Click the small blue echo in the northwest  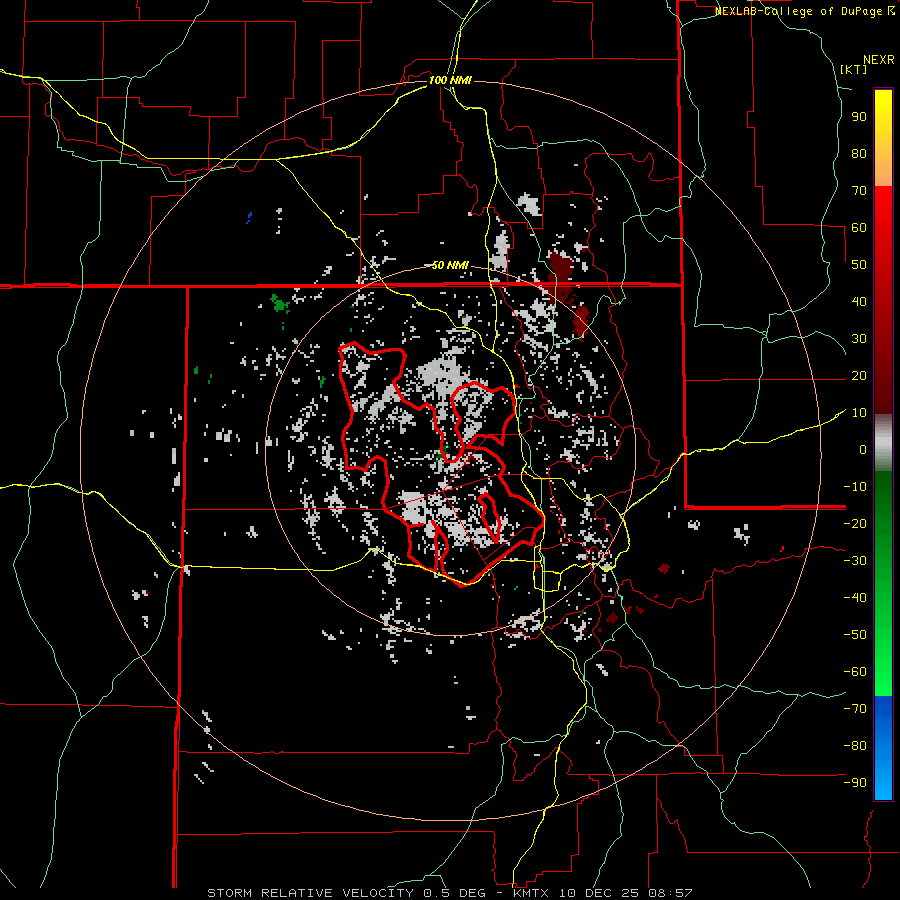pos(249,216)
